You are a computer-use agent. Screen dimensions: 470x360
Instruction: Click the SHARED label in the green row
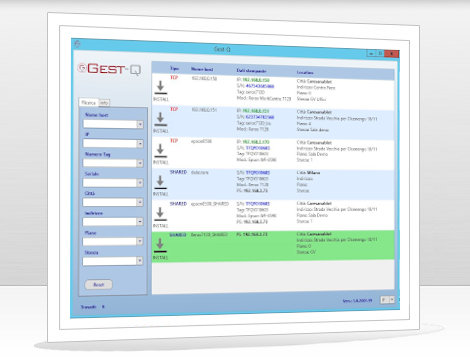(x=178, y=235)
